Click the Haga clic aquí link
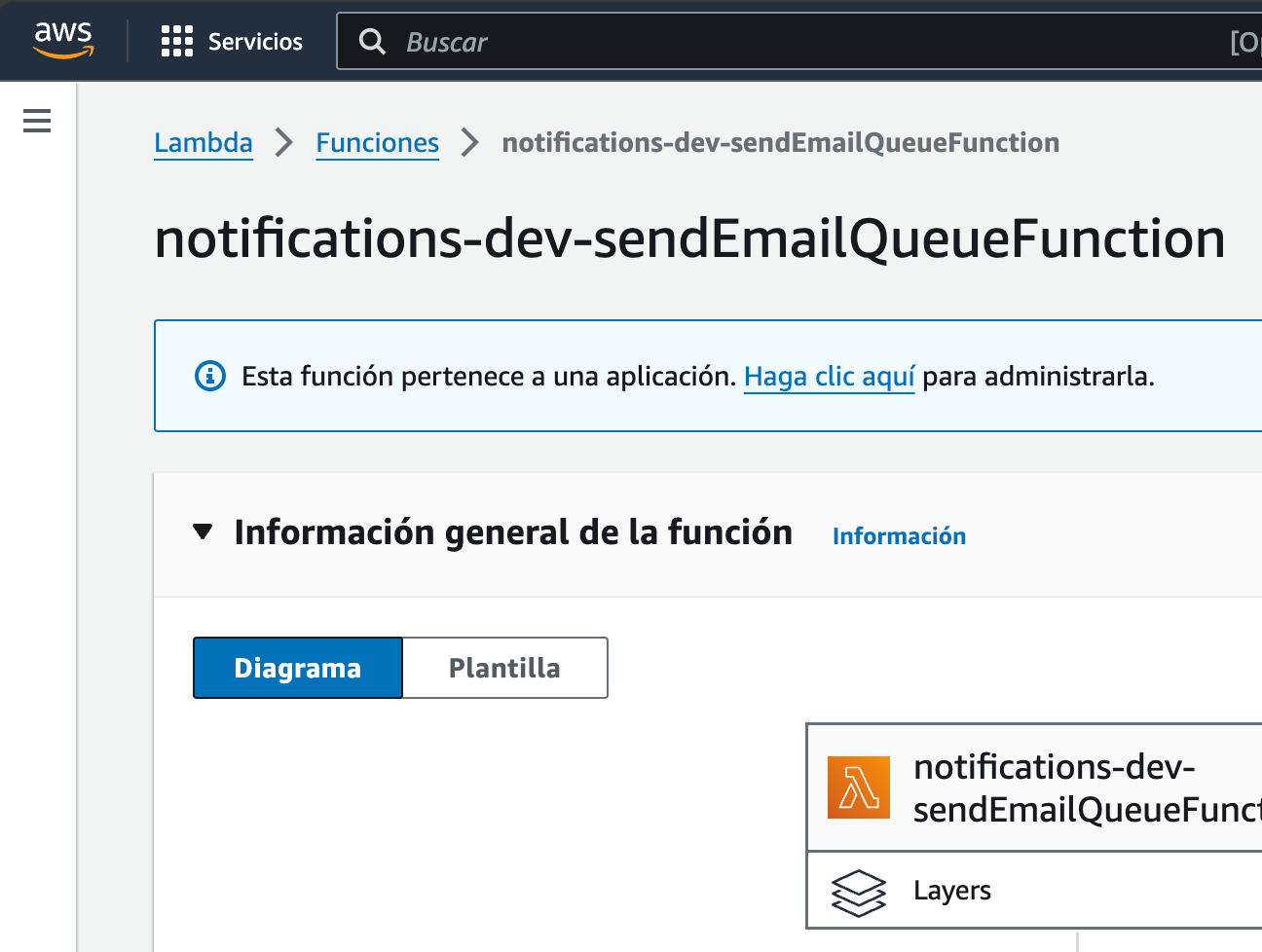Image resolution: width=1262 pixels, height=952 pixels. (x=830, y=377)
